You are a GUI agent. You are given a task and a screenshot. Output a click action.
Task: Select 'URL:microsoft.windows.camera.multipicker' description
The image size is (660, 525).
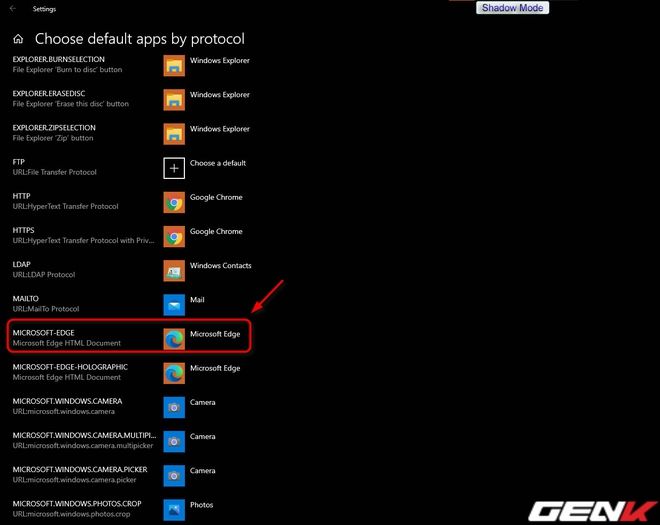coord(83,445)
